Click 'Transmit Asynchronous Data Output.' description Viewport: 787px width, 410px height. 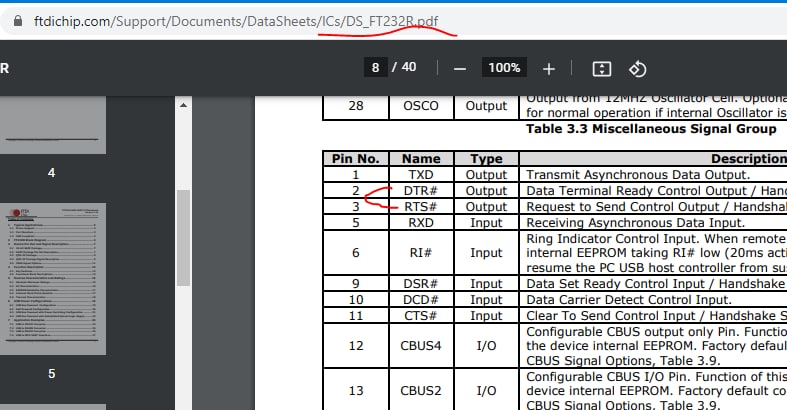click(638, 175)
